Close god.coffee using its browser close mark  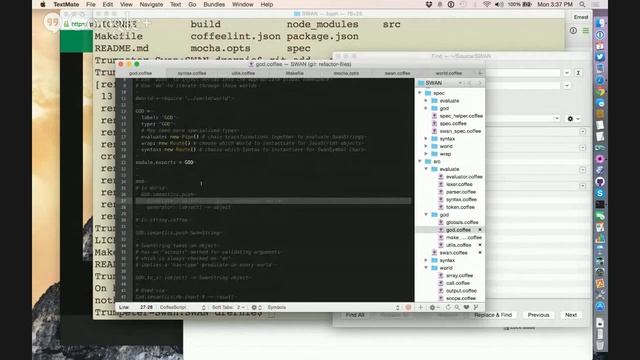[480, 230]
